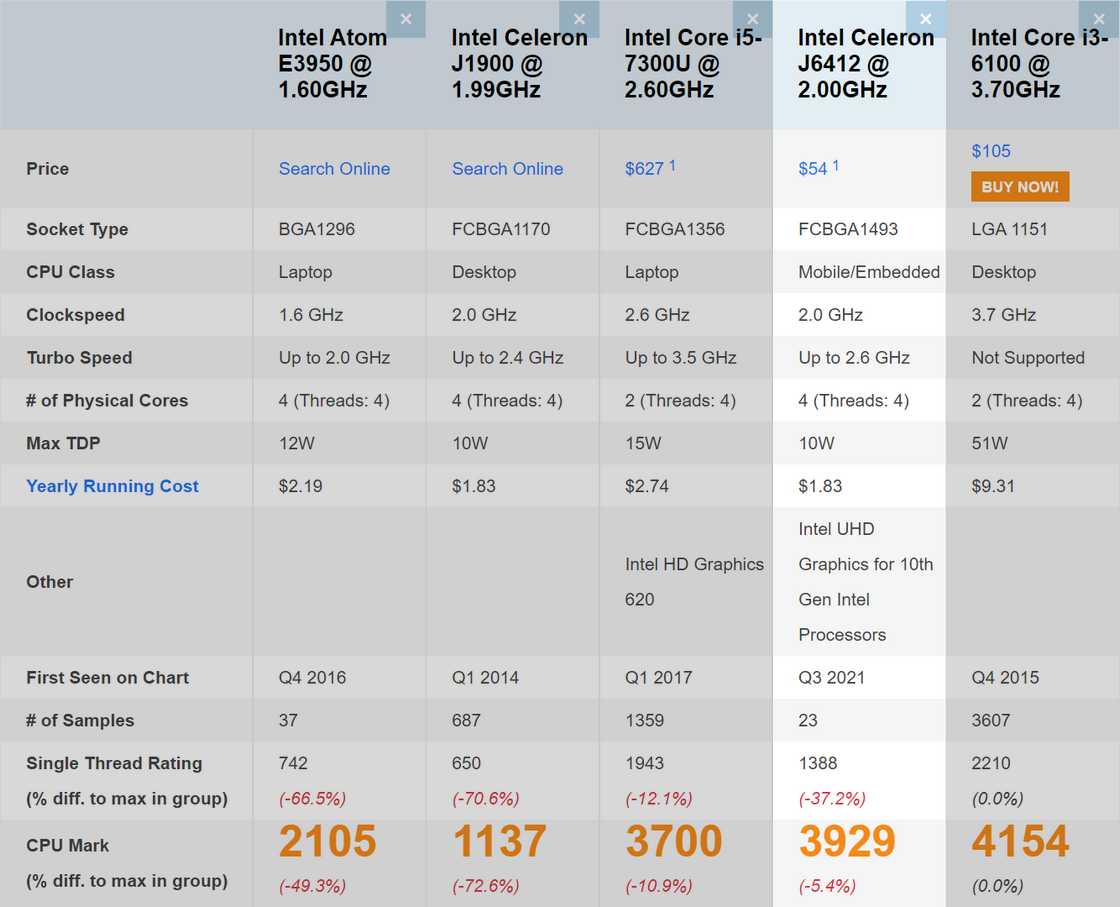Click the 12W Max TDP value

click(296, 444)
